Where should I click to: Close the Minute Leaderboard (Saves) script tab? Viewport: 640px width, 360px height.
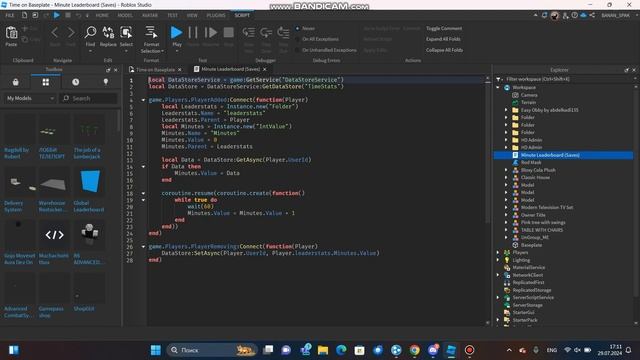[x=265, y=69]
